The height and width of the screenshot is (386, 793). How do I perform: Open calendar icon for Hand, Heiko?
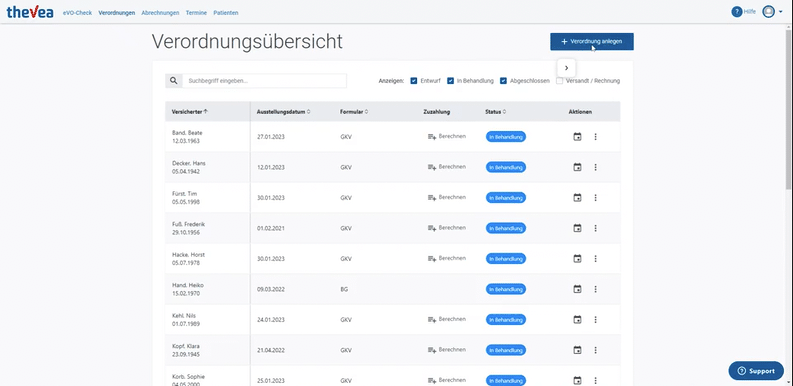pos(577,289)
